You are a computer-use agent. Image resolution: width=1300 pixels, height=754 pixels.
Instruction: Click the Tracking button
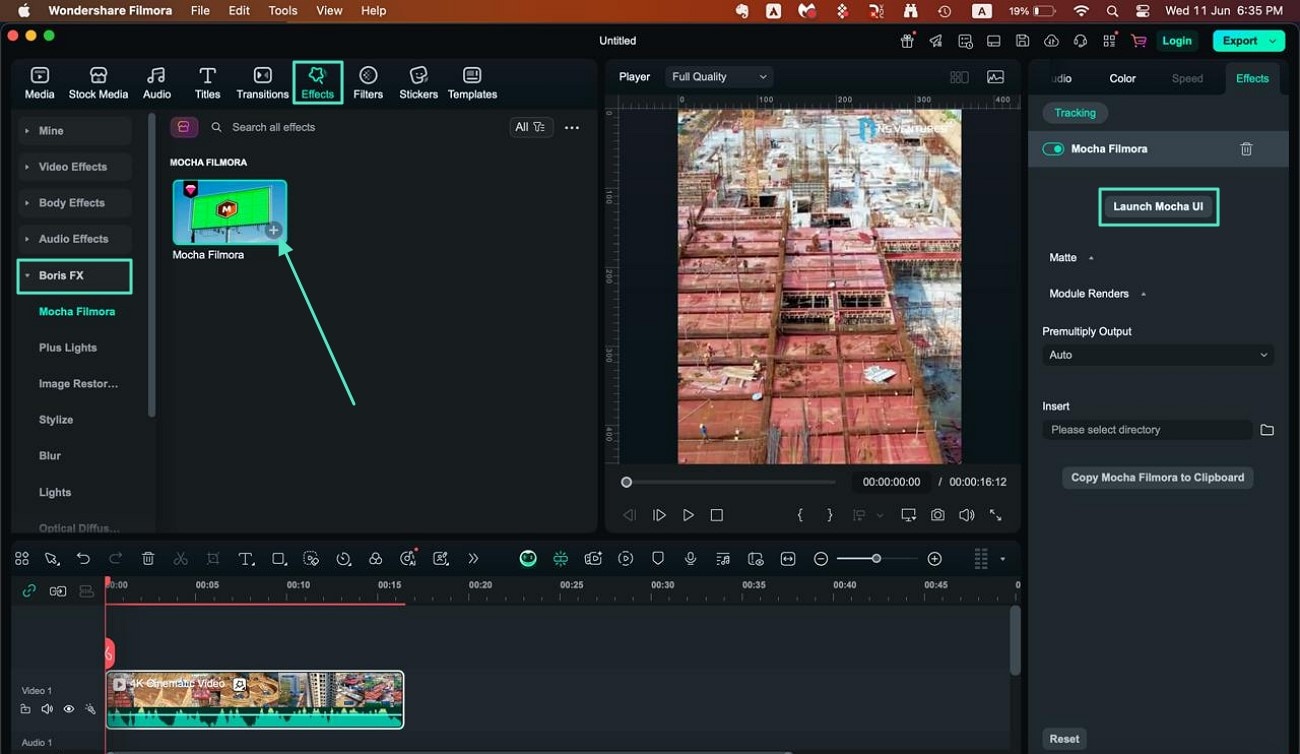click(x=1075, y=113)
